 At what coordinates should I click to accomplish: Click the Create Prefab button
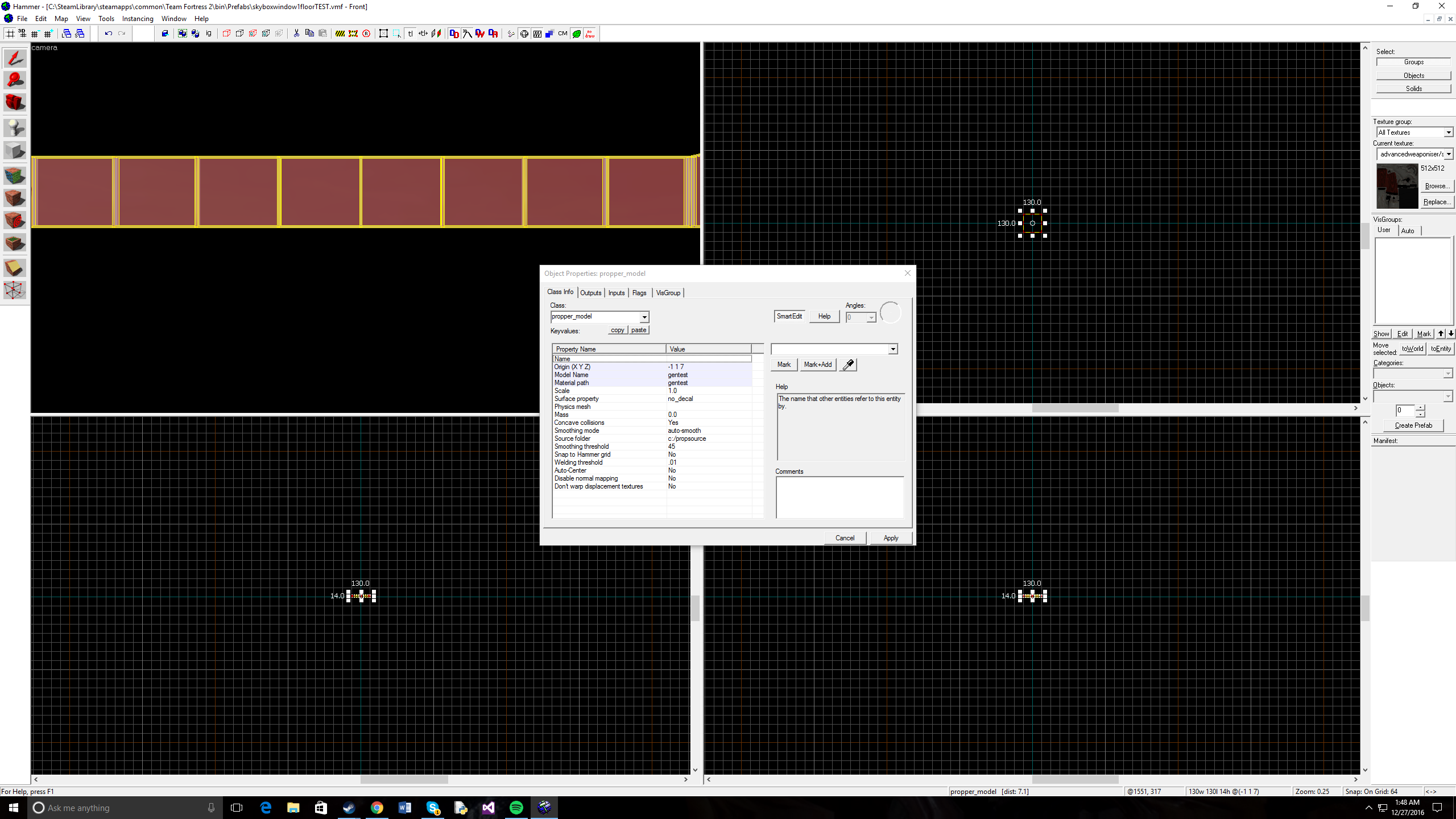(1413, 425)
